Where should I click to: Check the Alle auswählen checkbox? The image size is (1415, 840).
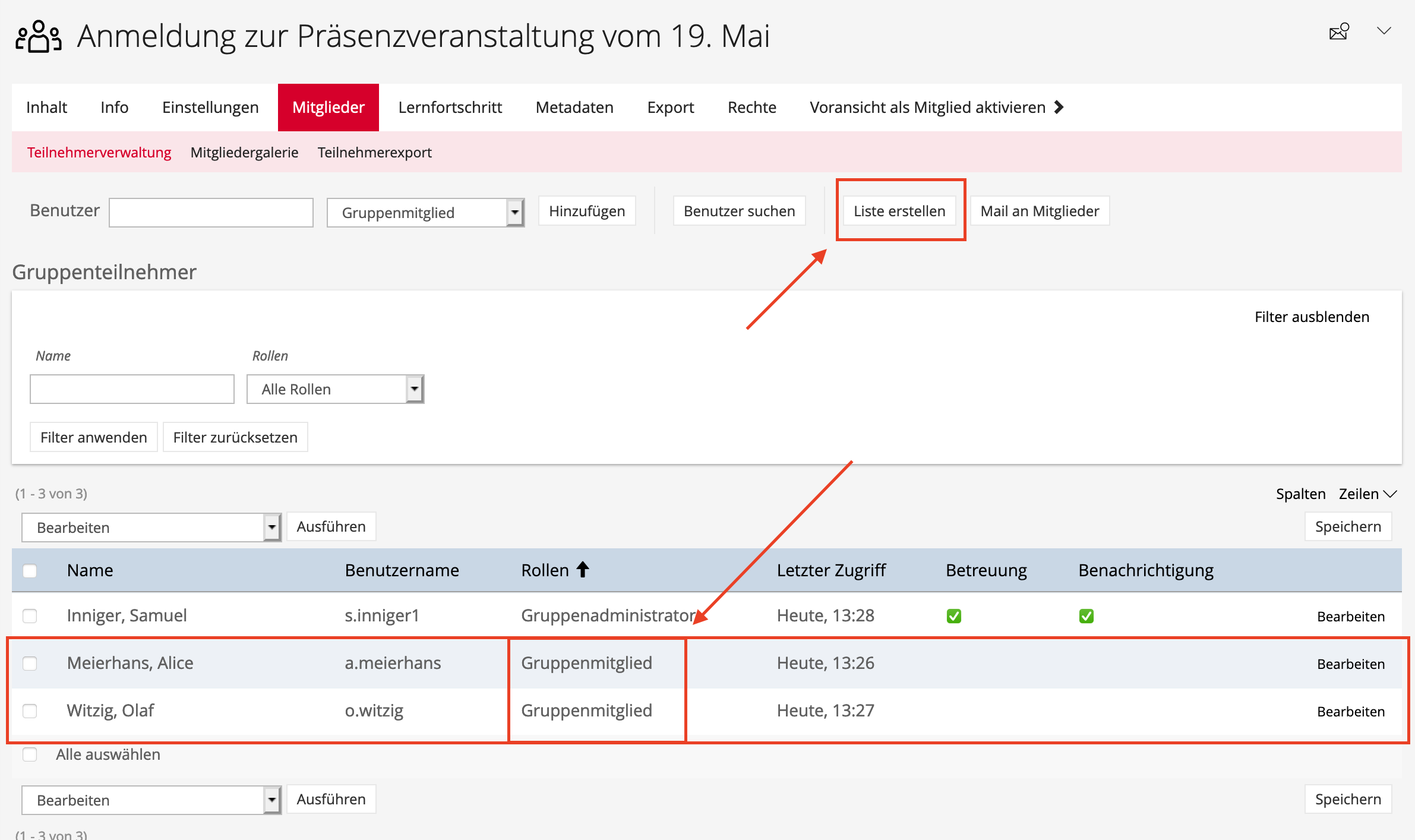[30, 754]
